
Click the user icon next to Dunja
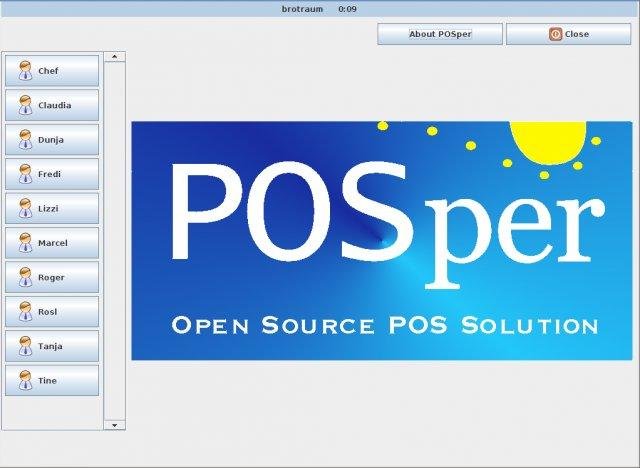click(25, 140)
